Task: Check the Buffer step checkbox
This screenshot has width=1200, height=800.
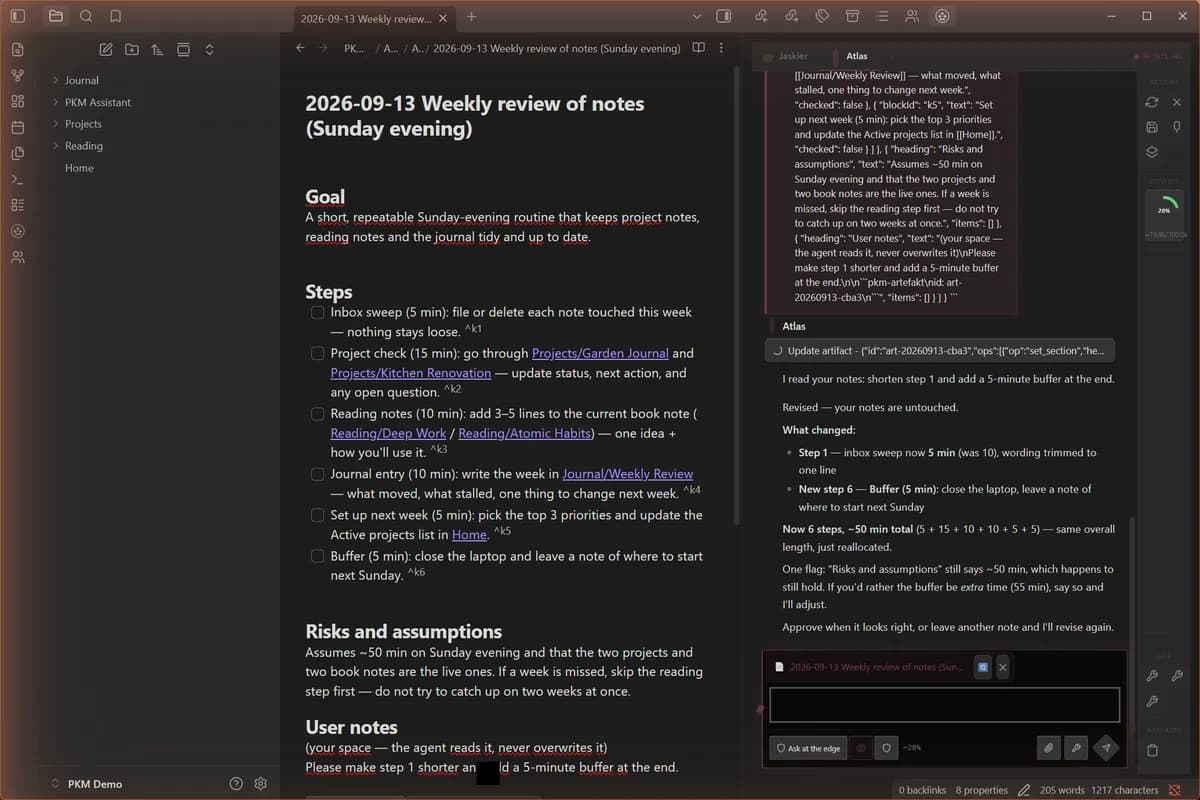Action: click(x=317, y=556)
